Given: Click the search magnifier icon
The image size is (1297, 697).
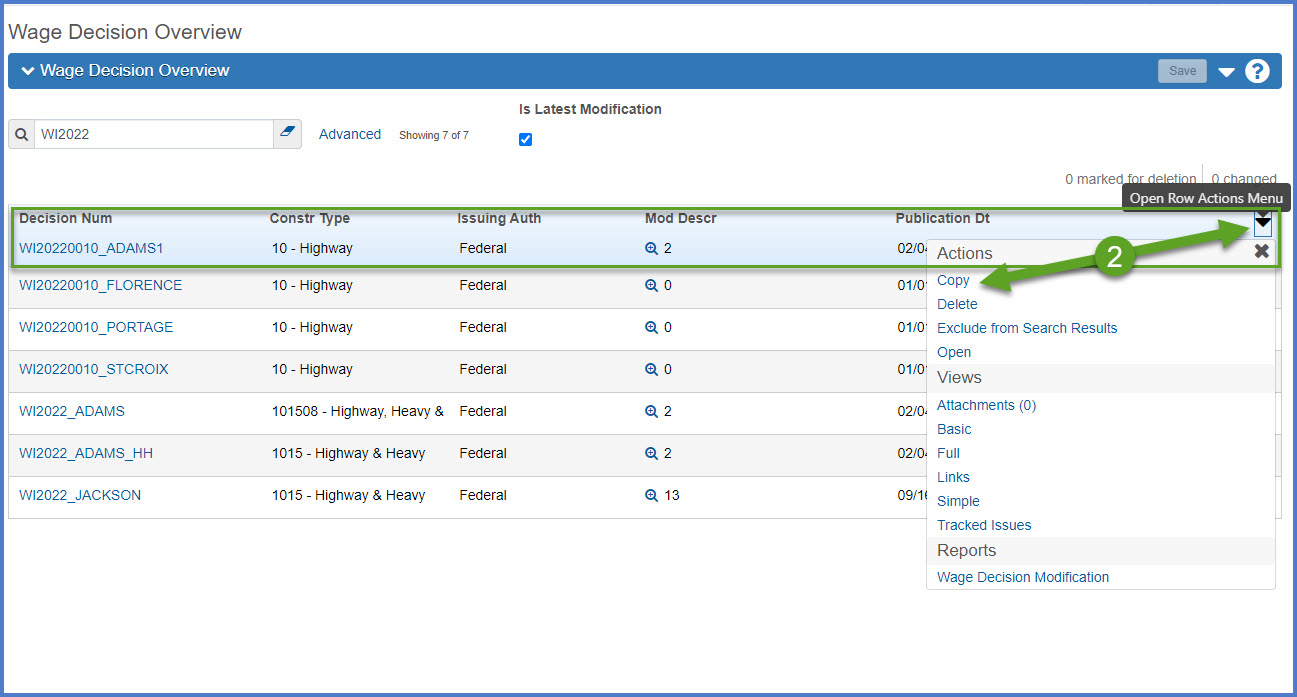Looking at the screenshot, I should coord(22,134).
